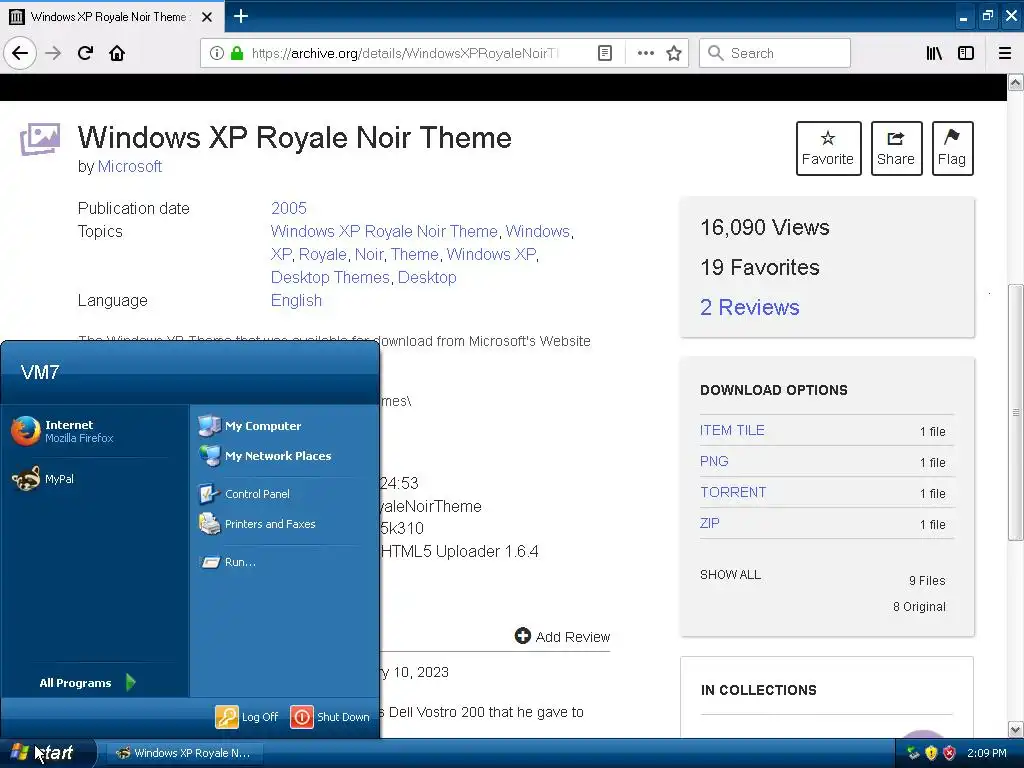Open the Firefox hamburger menu

pos(1005,53)
